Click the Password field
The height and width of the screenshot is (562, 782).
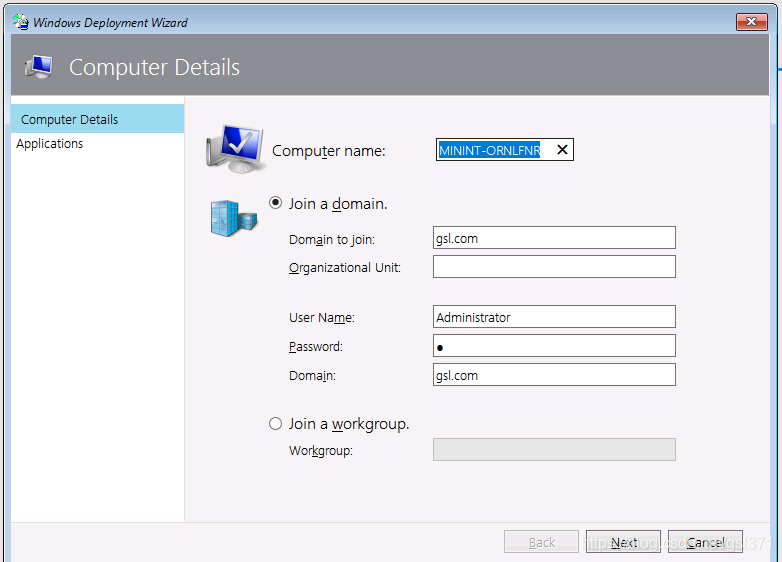click(554, 346)
